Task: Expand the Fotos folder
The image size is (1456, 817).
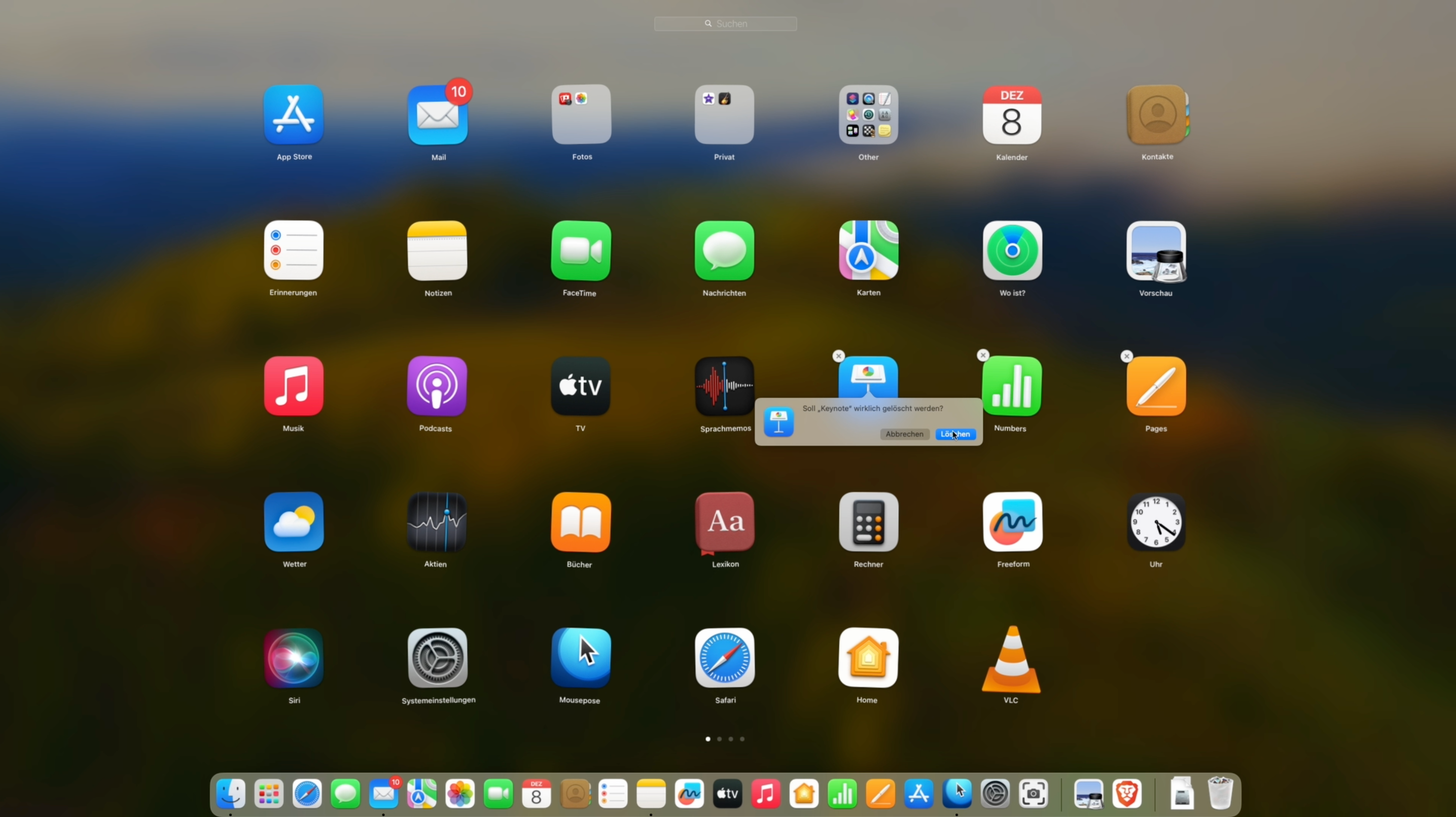Action: point(581,115)
